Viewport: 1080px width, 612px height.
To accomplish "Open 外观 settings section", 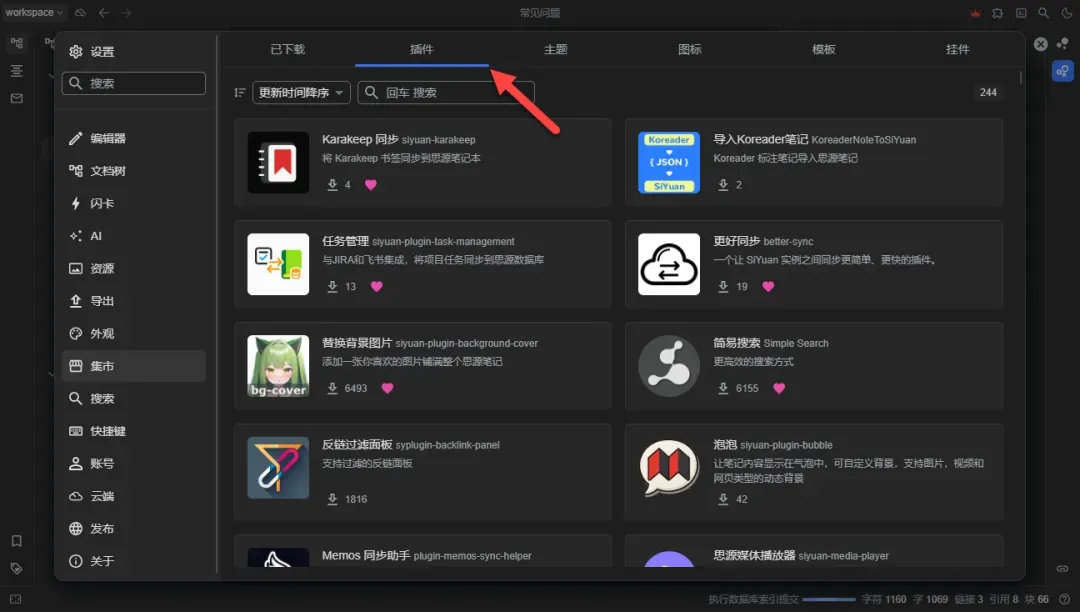I will click(x=134, y=333).
